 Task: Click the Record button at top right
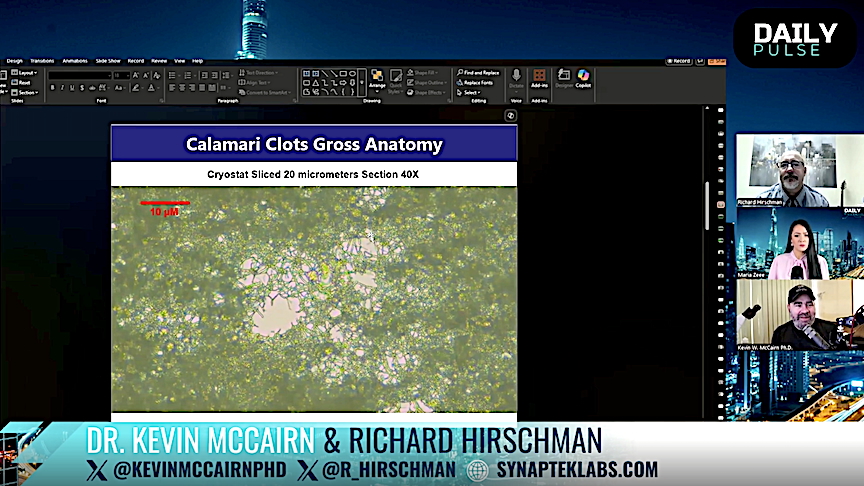[680, 61]
